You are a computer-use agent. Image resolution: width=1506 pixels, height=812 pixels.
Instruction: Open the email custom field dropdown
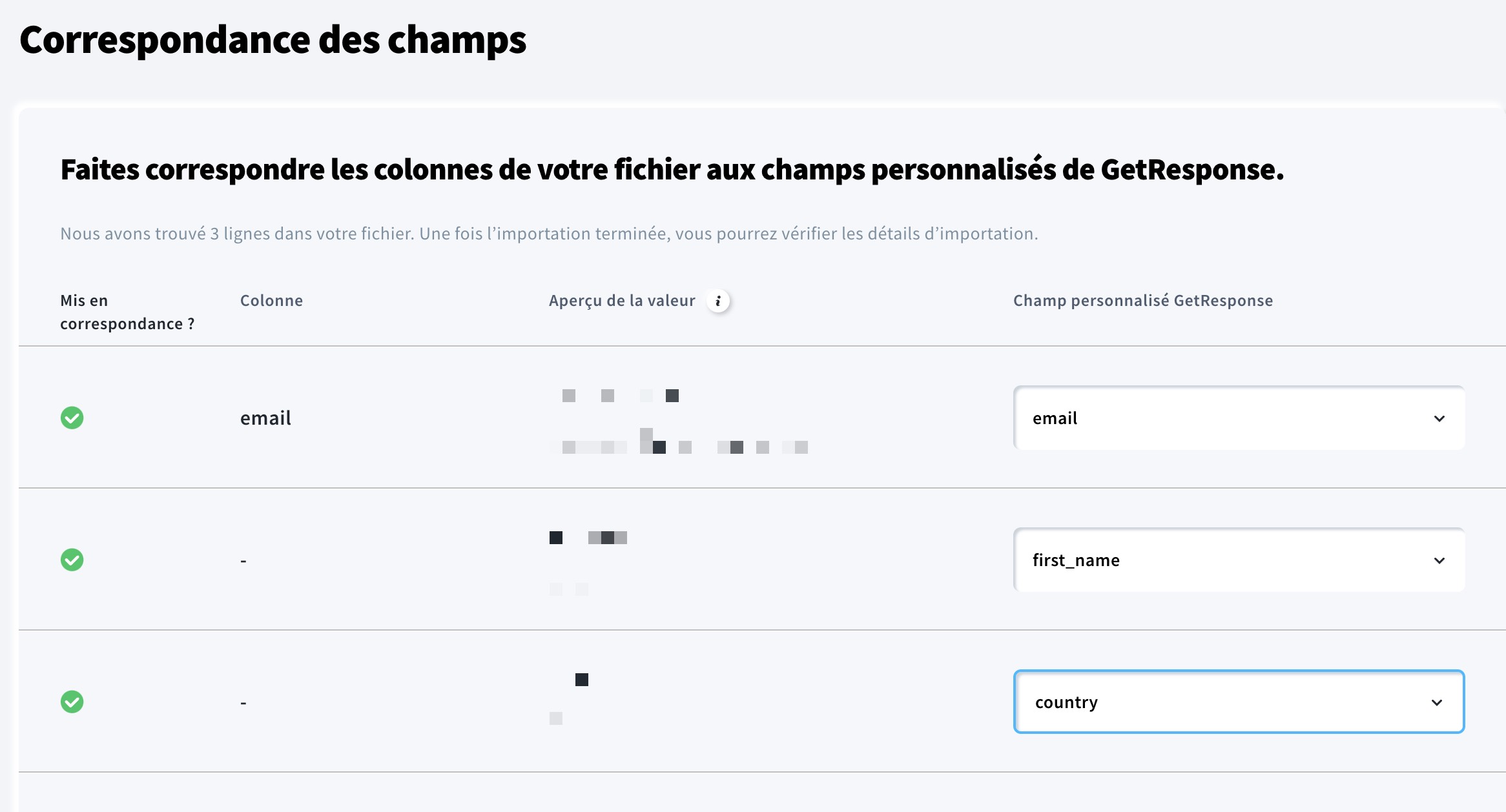[x=1239, y=418]
